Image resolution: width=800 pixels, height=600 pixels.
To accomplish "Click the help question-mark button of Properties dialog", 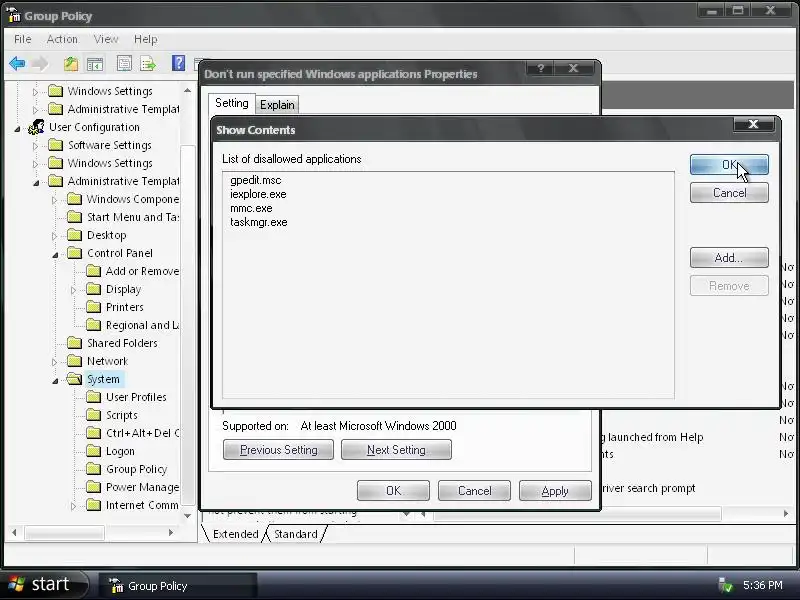I will click(x=541, y=68).
